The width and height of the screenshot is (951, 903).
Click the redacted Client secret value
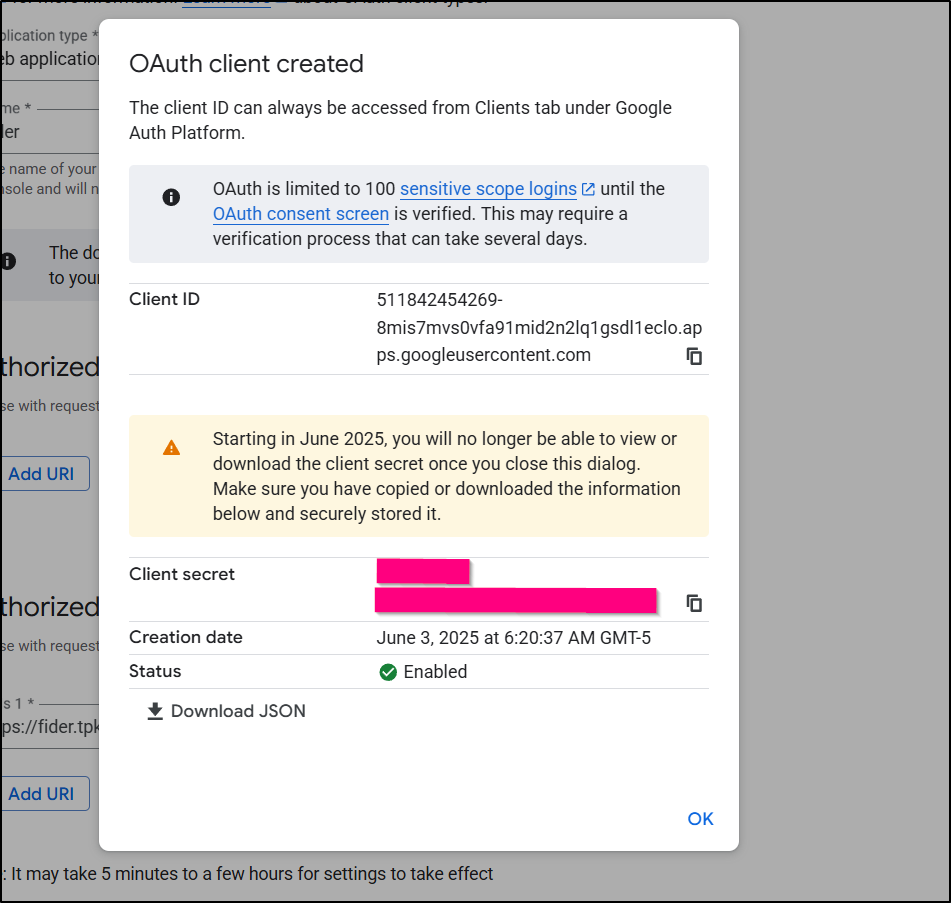(x=516, y=586)
